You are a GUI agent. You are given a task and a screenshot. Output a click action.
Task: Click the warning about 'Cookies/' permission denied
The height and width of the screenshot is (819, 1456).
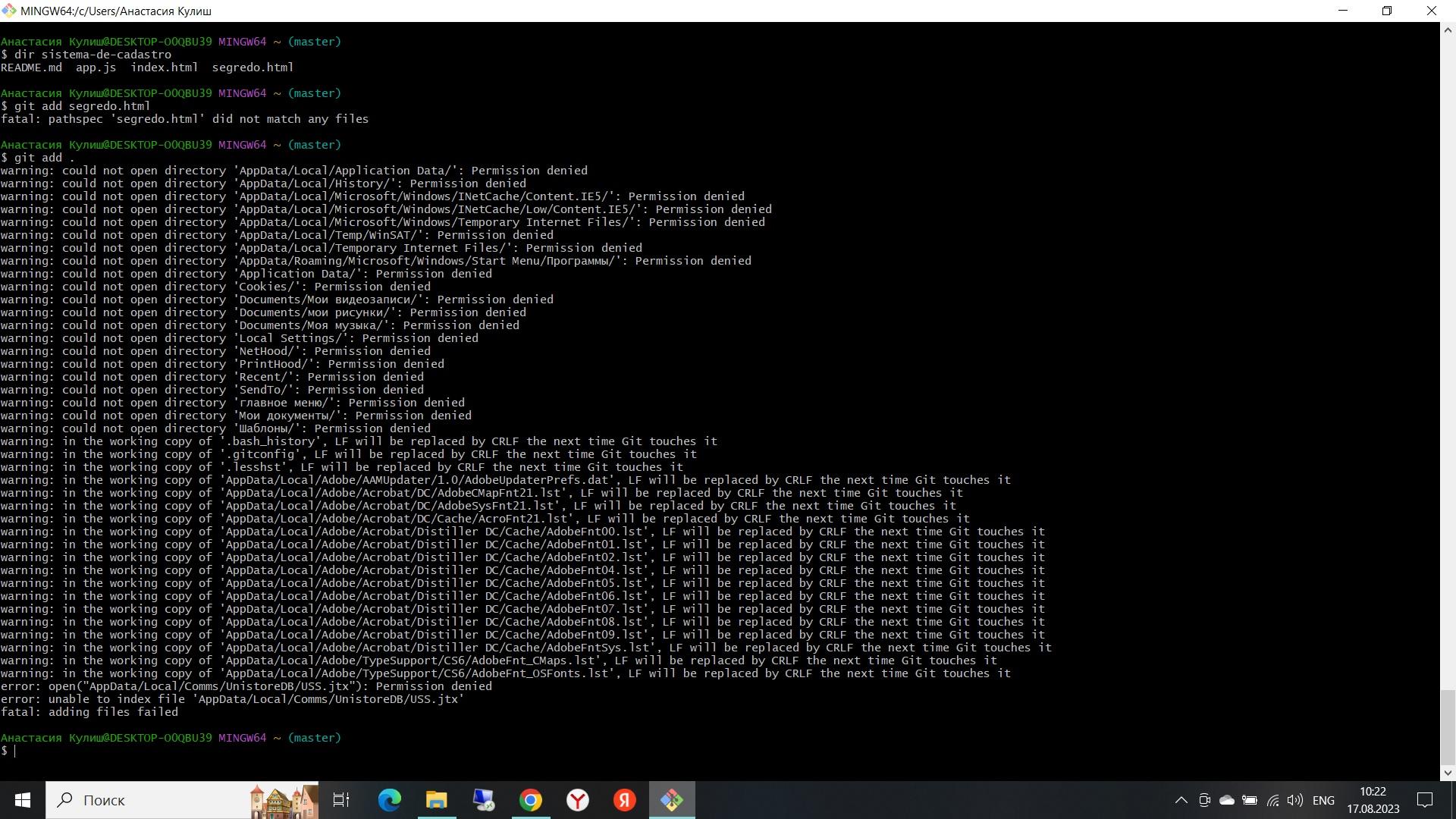click(215, 287)
